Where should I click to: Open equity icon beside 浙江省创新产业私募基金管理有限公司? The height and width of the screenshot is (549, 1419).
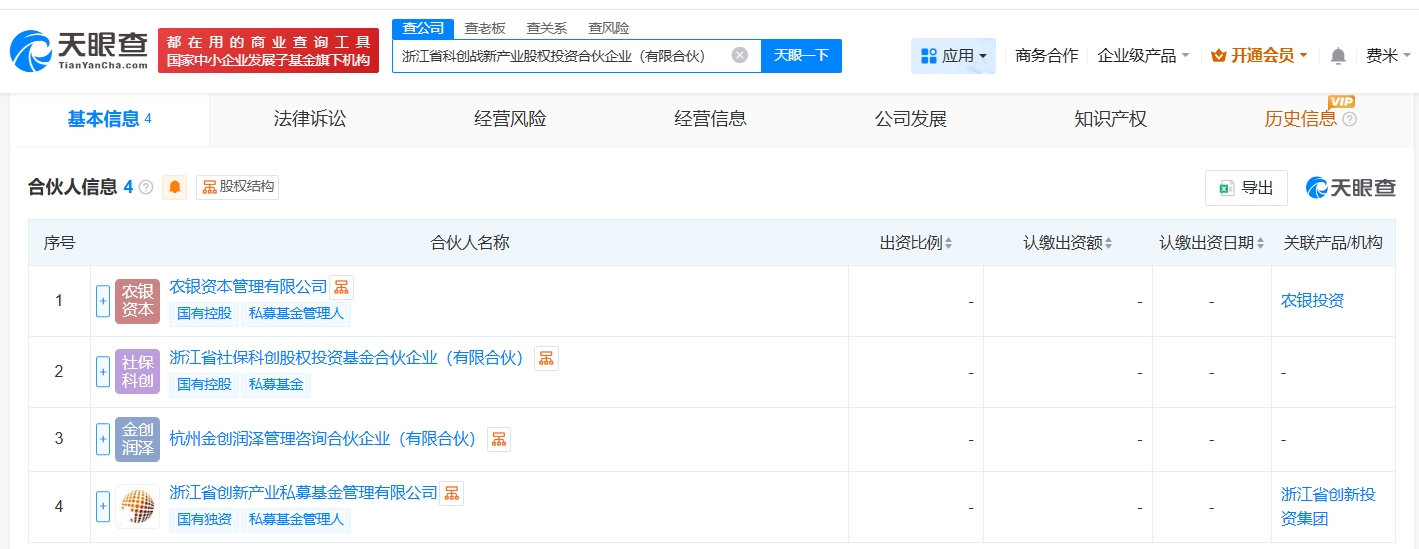coord(452,493)
